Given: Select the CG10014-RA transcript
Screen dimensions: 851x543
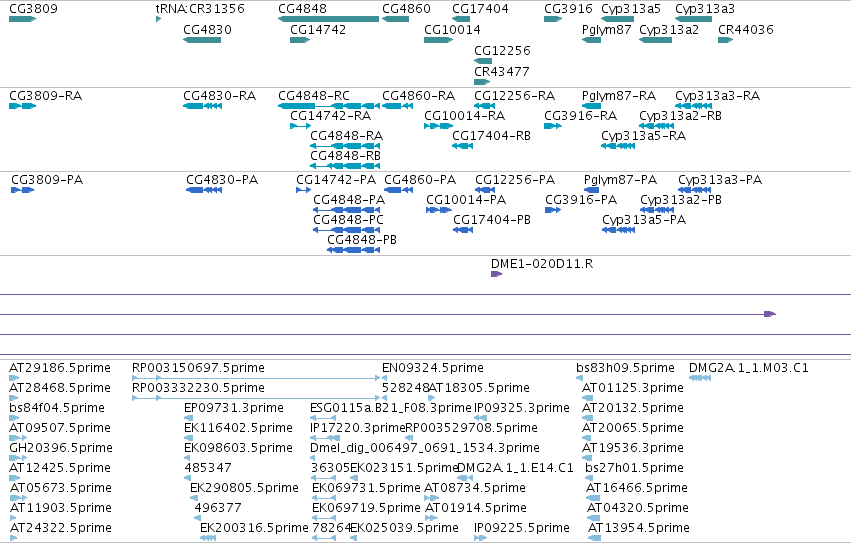Looking at the screenshot, I should point(439,126).
